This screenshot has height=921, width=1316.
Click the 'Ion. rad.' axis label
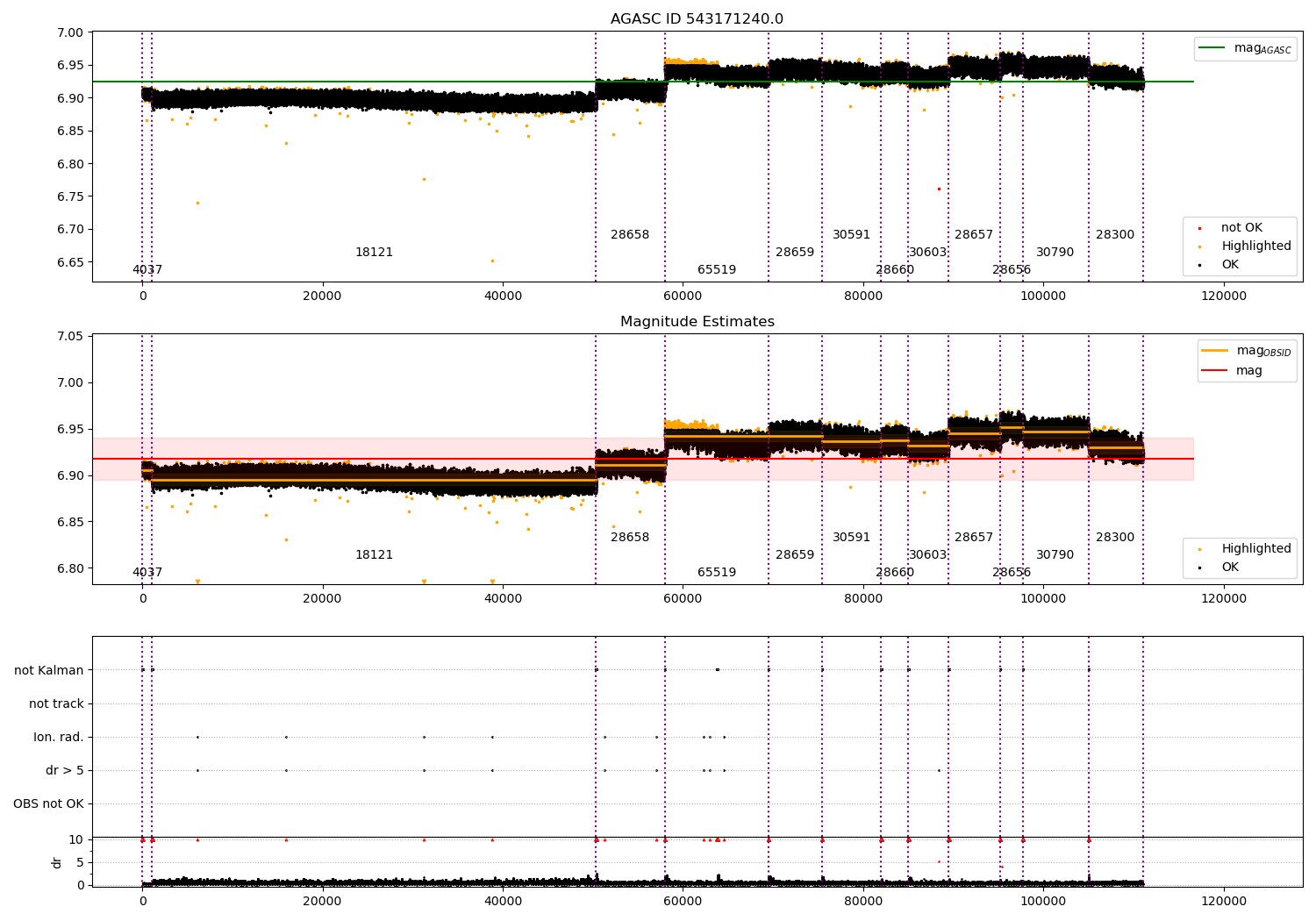click(59, 737)
